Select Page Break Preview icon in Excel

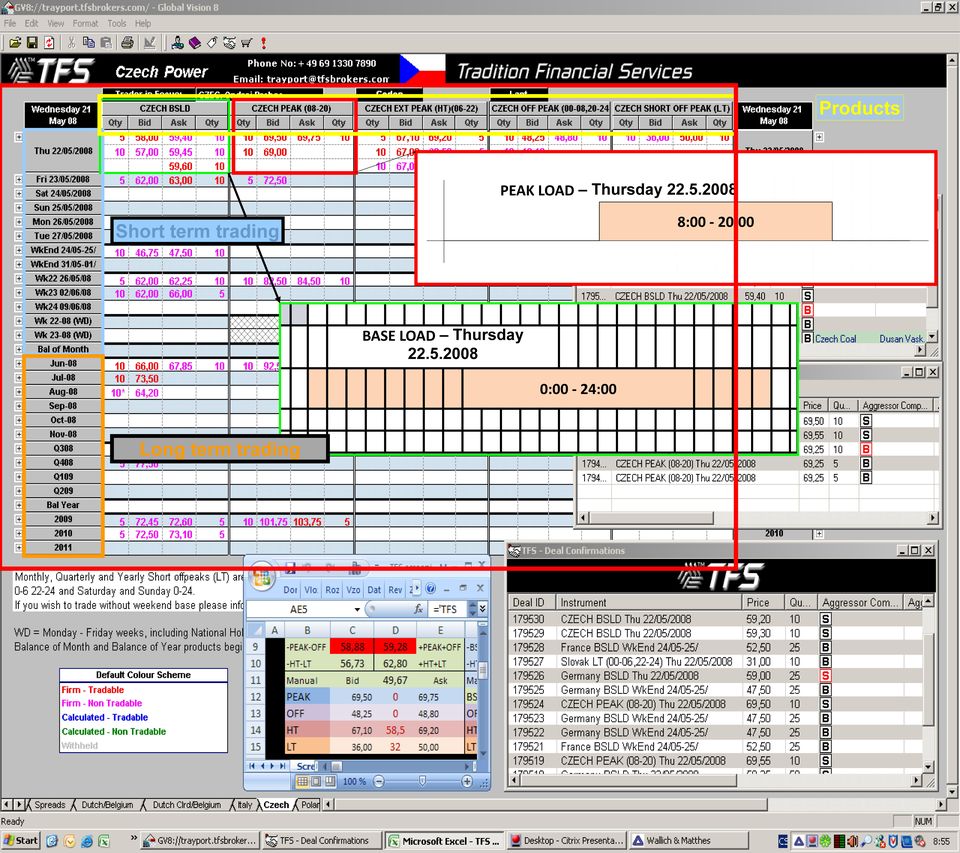(330, 781)
